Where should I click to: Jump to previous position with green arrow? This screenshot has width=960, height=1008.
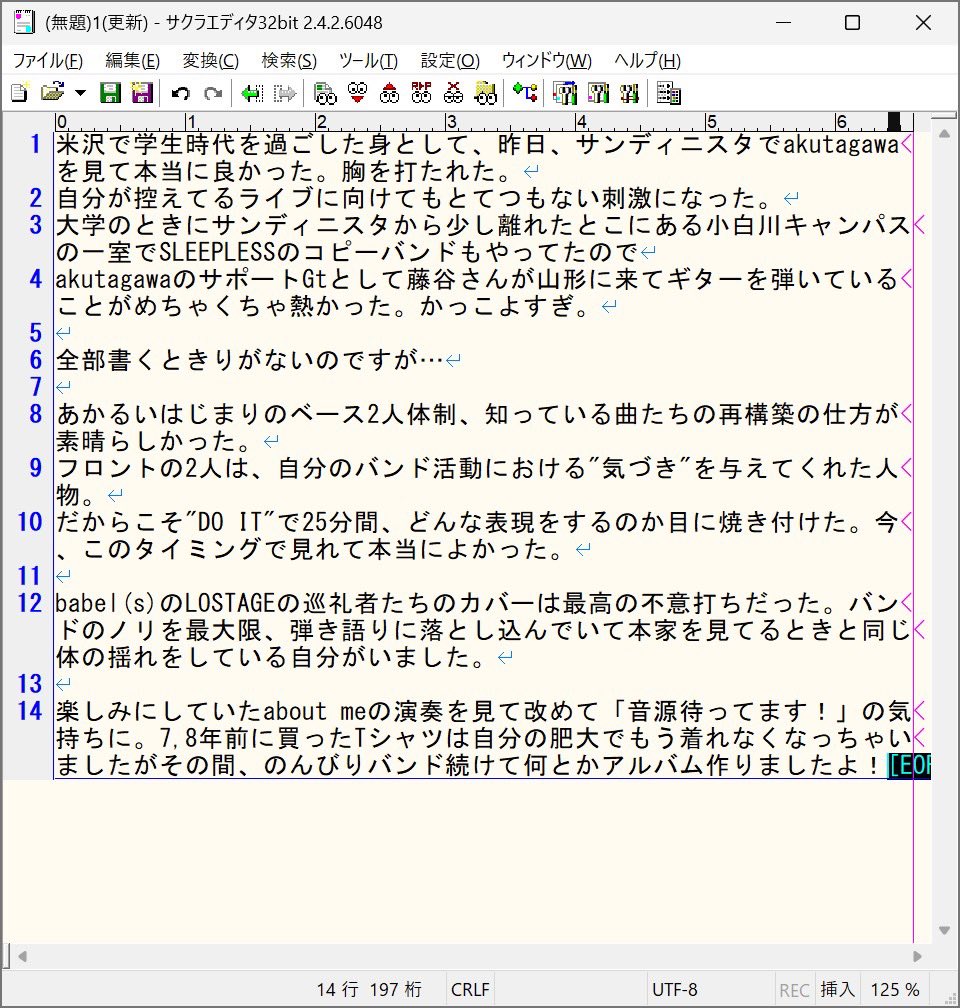pyautogui.click(x=252, y=94)
